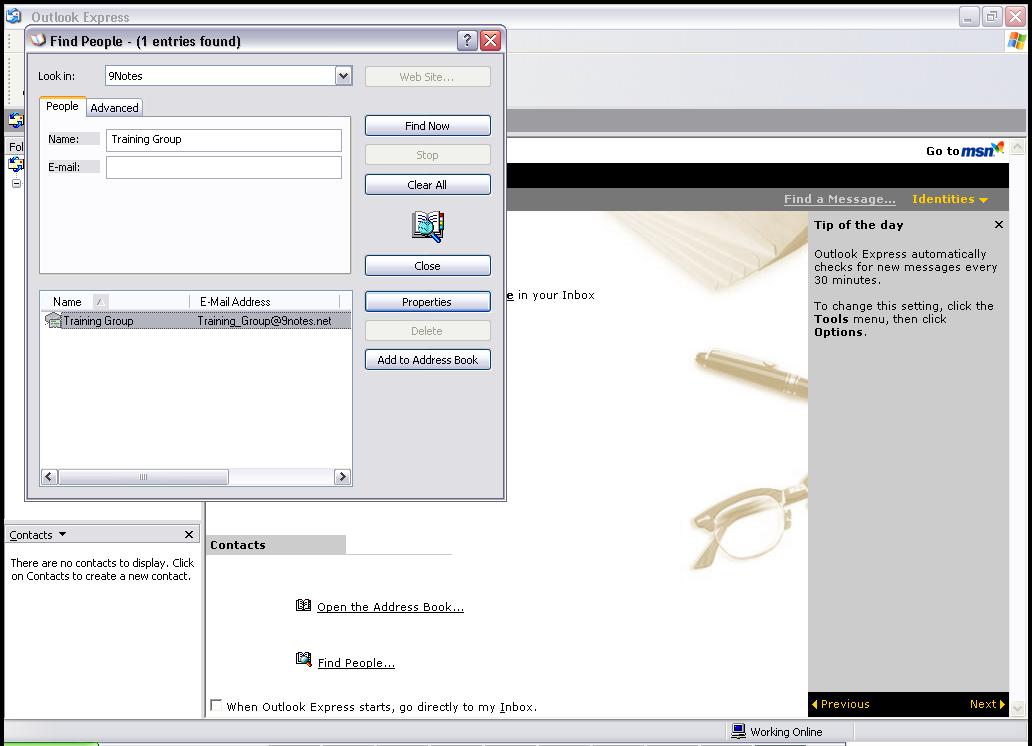Click the Find Now button
This screenshot has height=746, width=1032.
point(428,126)
